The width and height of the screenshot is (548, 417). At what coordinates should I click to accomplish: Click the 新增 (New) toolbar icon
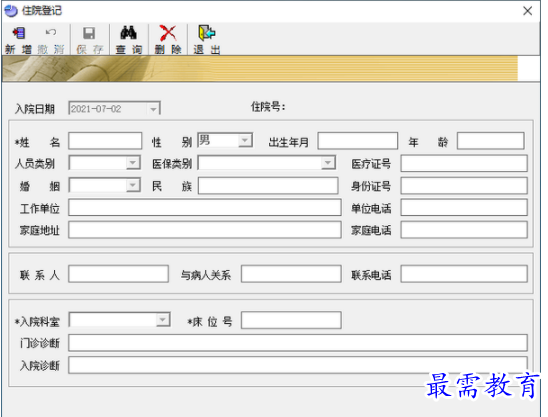[x=19, y=34]
